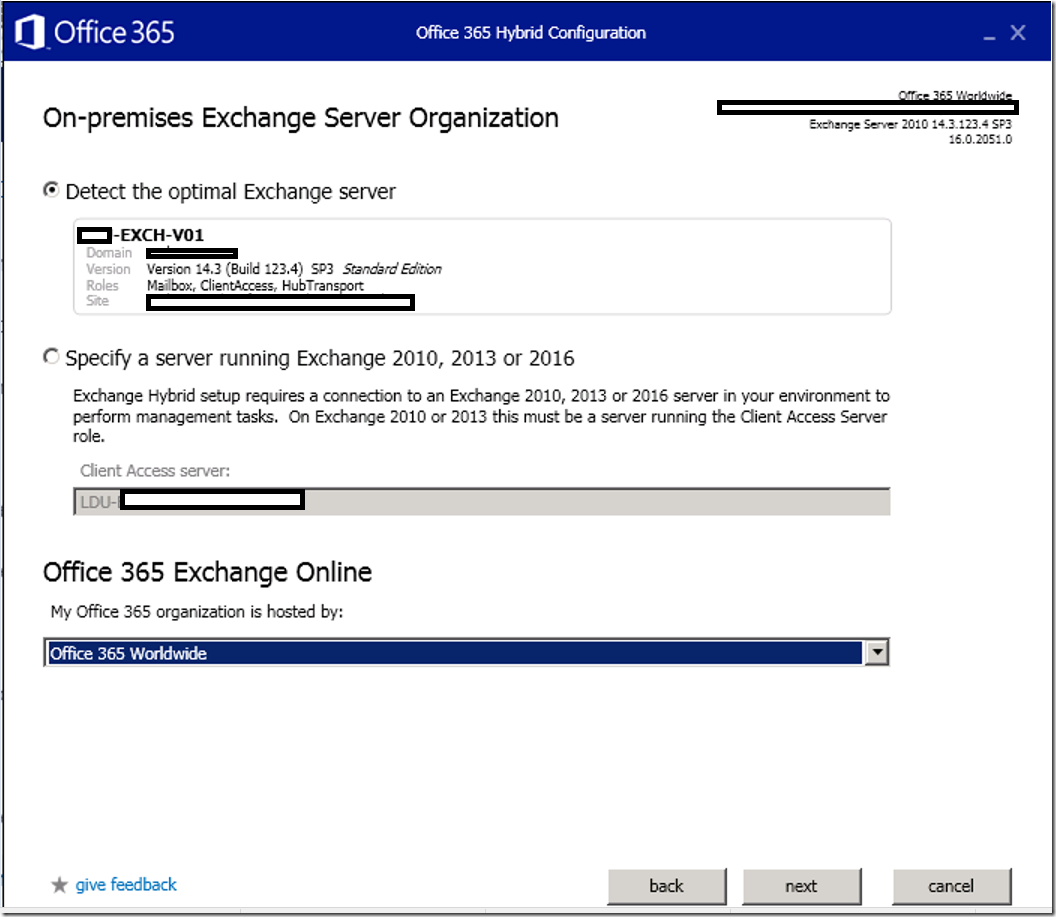Click the 'Office 365 Worldwide' text at top right
Viewport: 1056px width, 917px height.
955,95
